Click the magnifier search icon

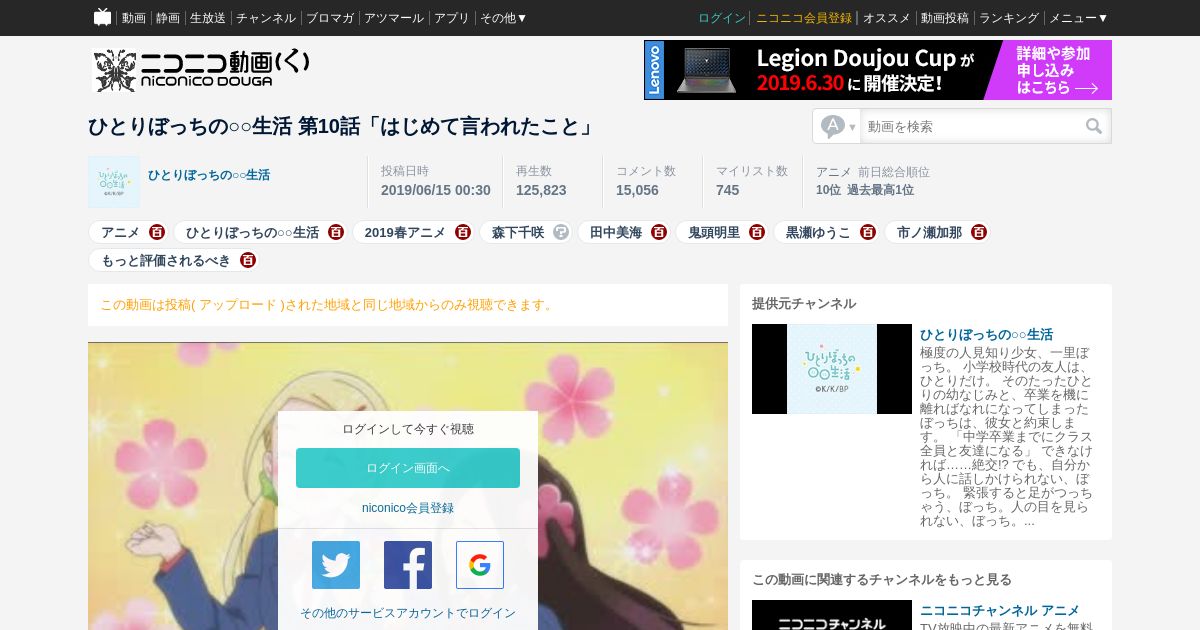coord(1094,126)
